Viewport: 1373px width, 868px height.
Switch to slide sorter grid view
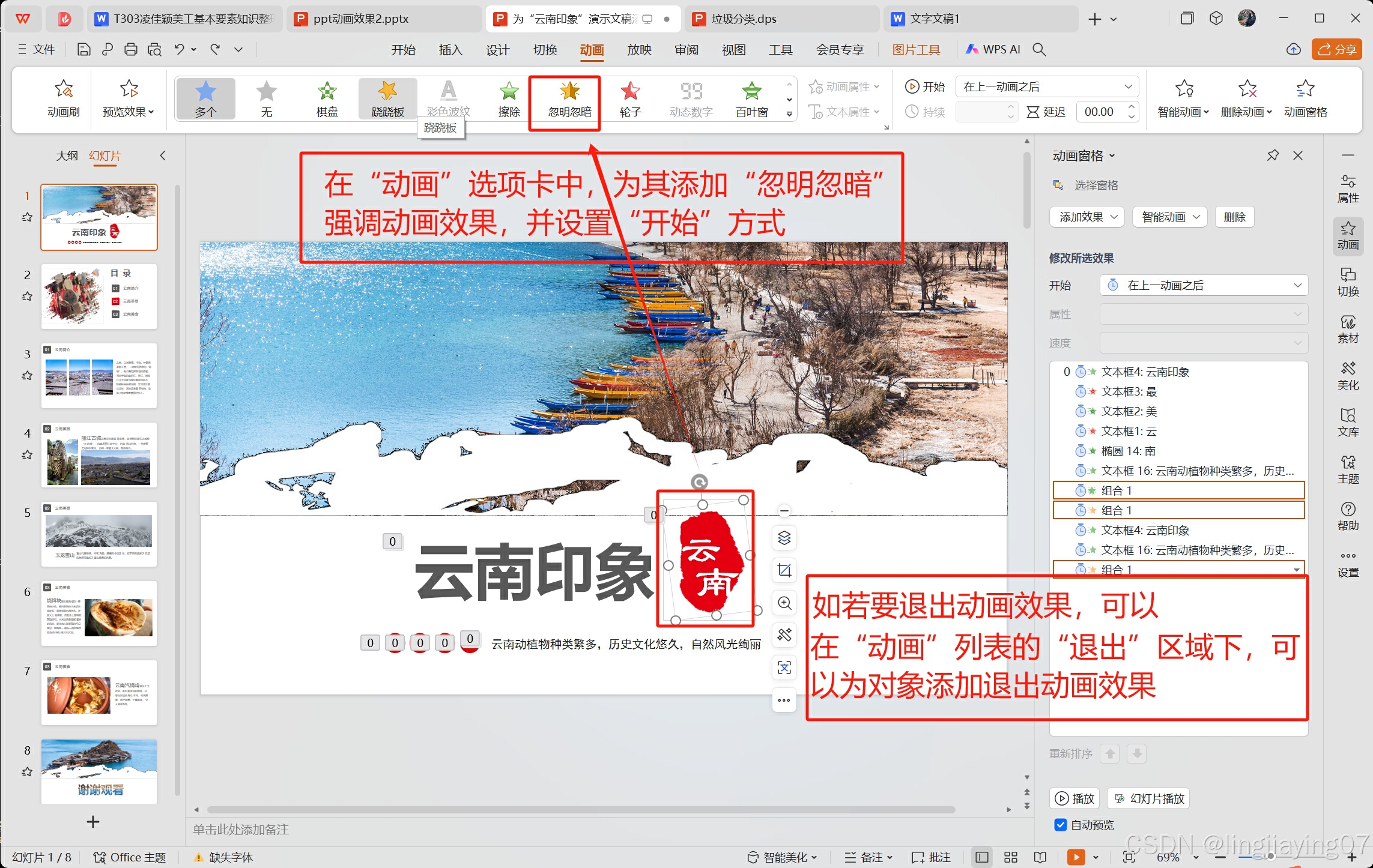[x=1011, y=857]
